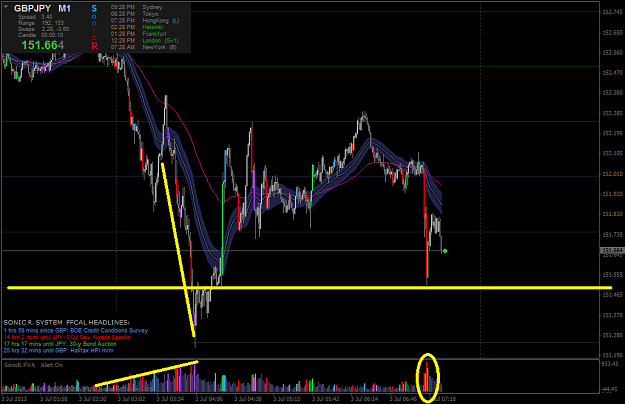Image resolution: width=625 pixels, height=404 pixels.
Task: Click the 3 Jul 04:06 time axis label
Action: click(x=209, y=398)
